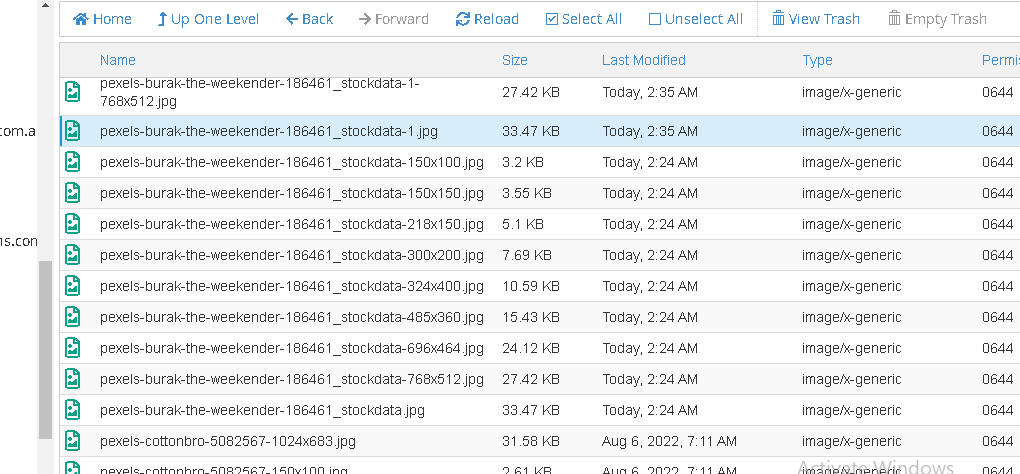Reload the file listing

pyautogui.click(x=487, y=20)
